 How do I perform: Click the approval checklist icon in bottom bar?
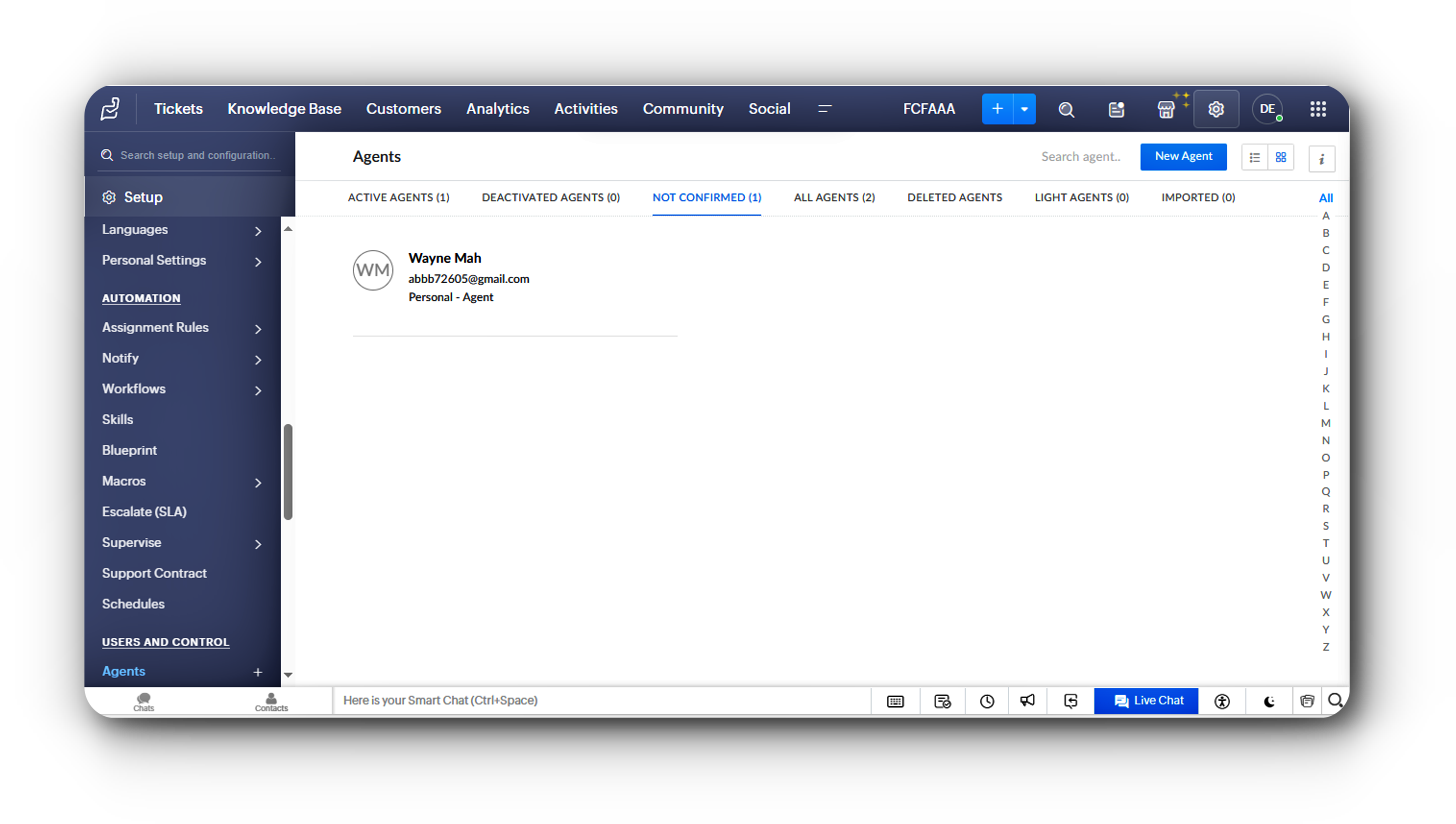tap(942, 701)
